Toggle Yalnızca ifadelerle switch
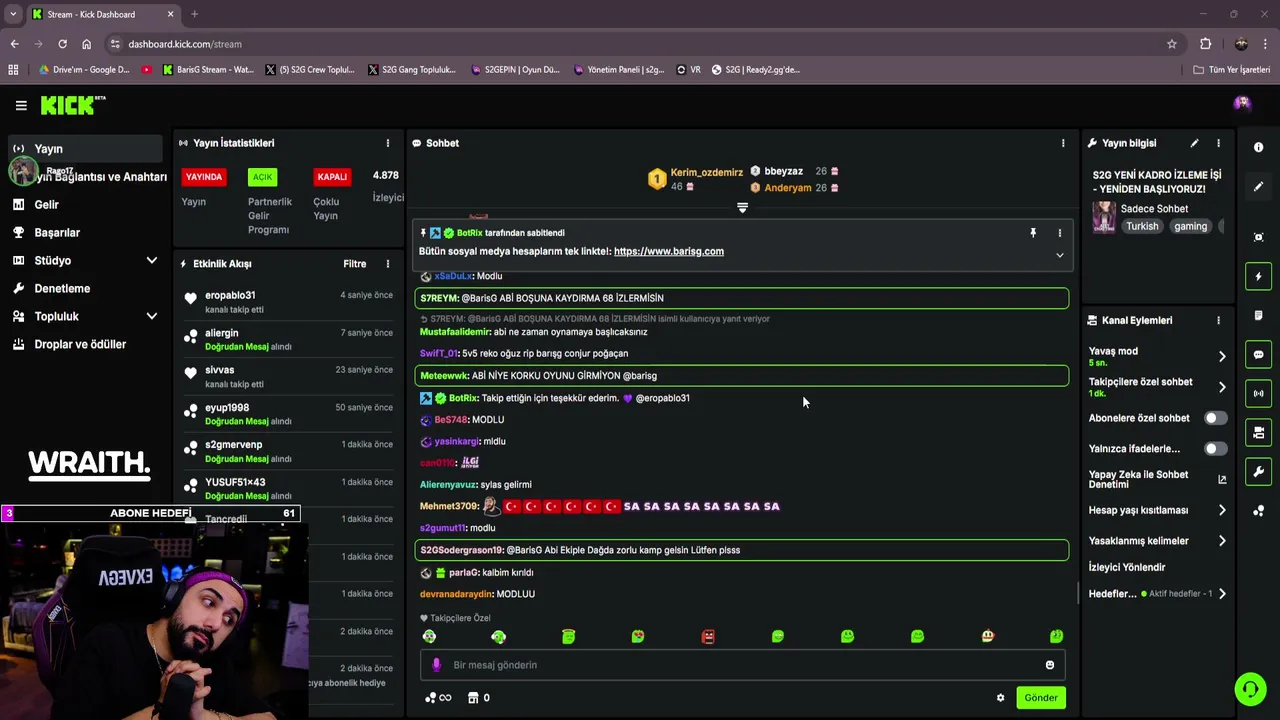The height and width of the screenshot is (720, 1280). 1215,449
